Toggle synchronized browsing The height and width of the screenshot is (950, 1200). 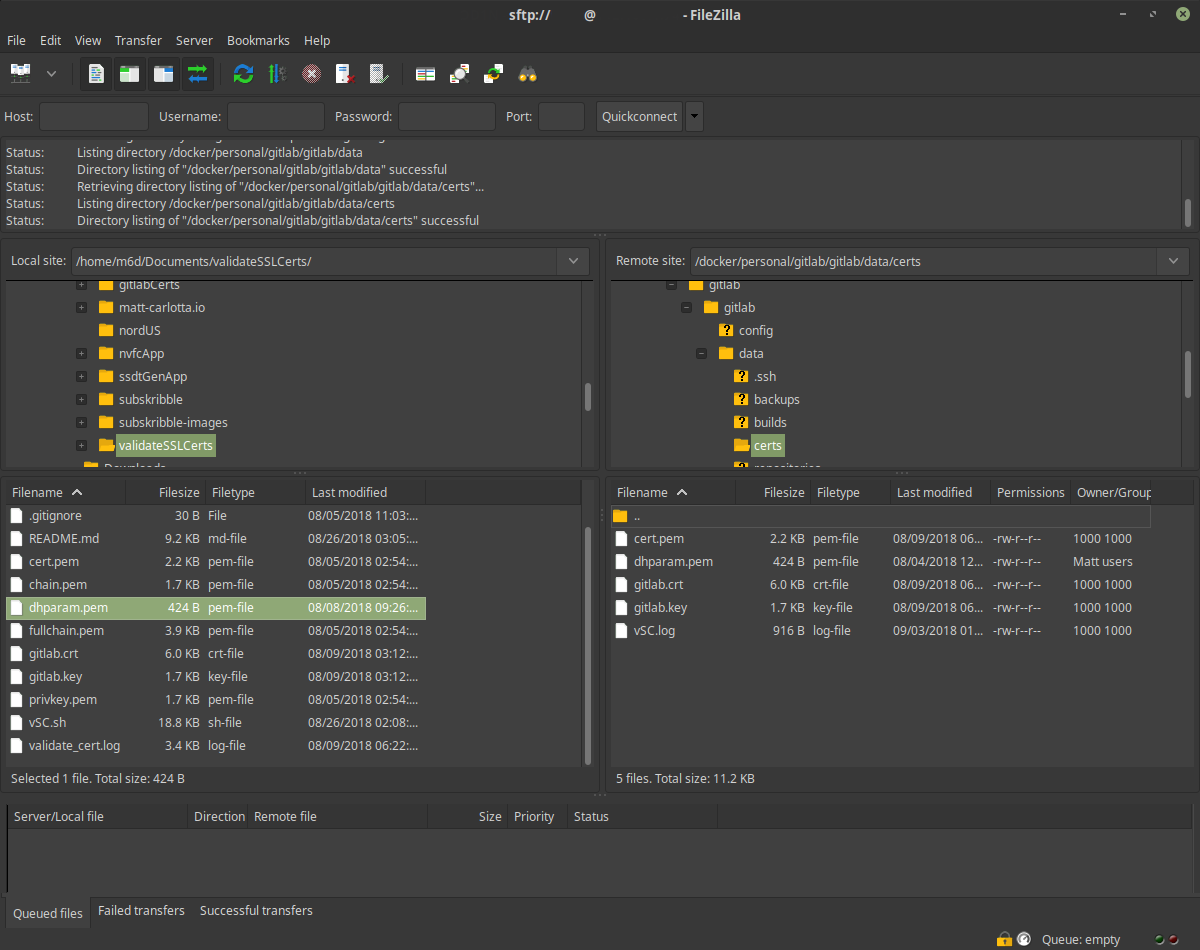493,73
